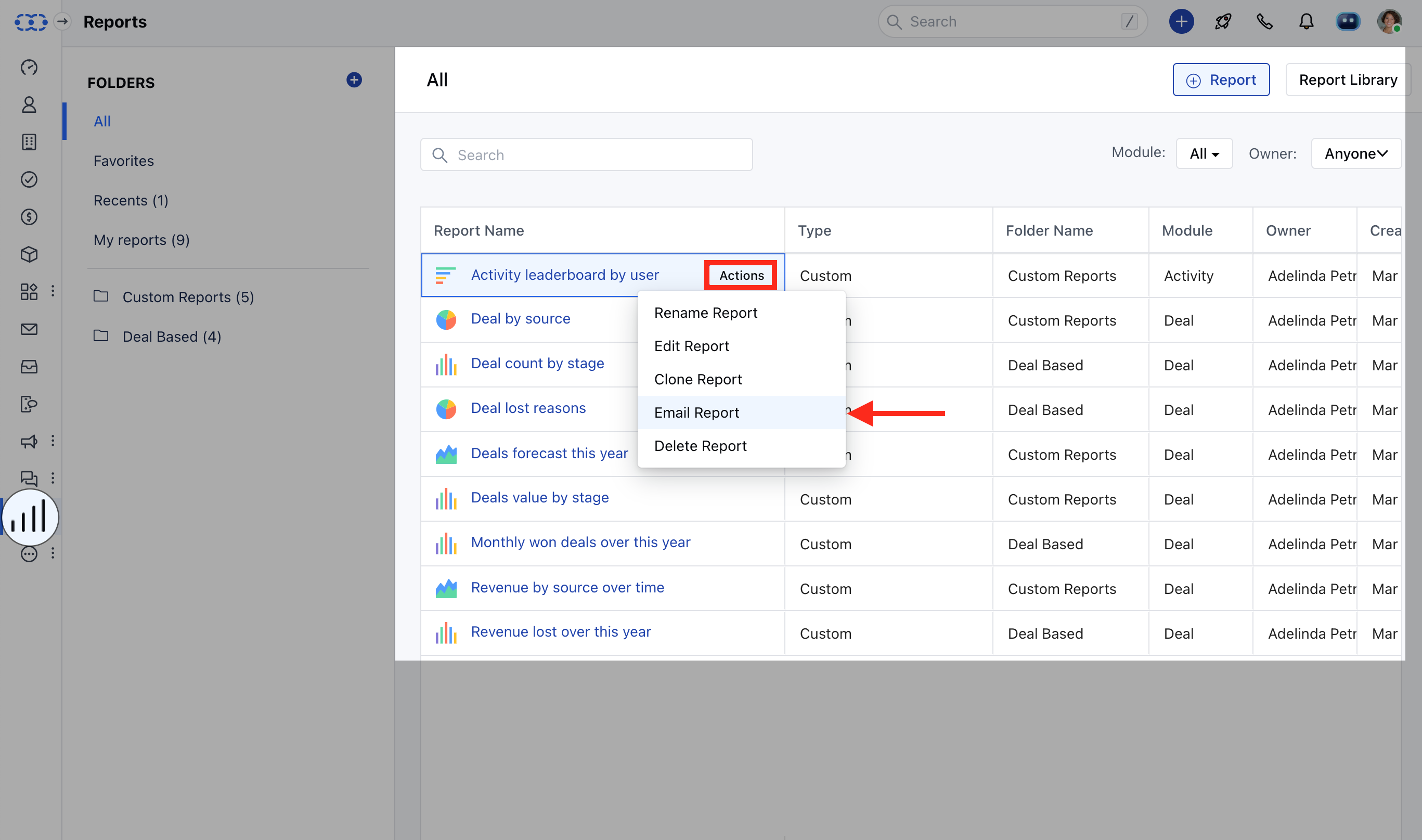Viewport: 1422px width, 840px height.
Task: Choose Email Report from the menu
Action: [741, 412]
